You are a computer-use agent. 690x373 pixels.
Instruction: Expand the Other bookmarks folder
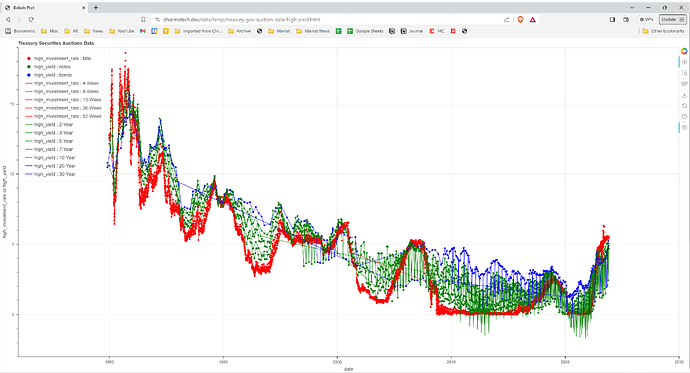(x=663, y=31)
